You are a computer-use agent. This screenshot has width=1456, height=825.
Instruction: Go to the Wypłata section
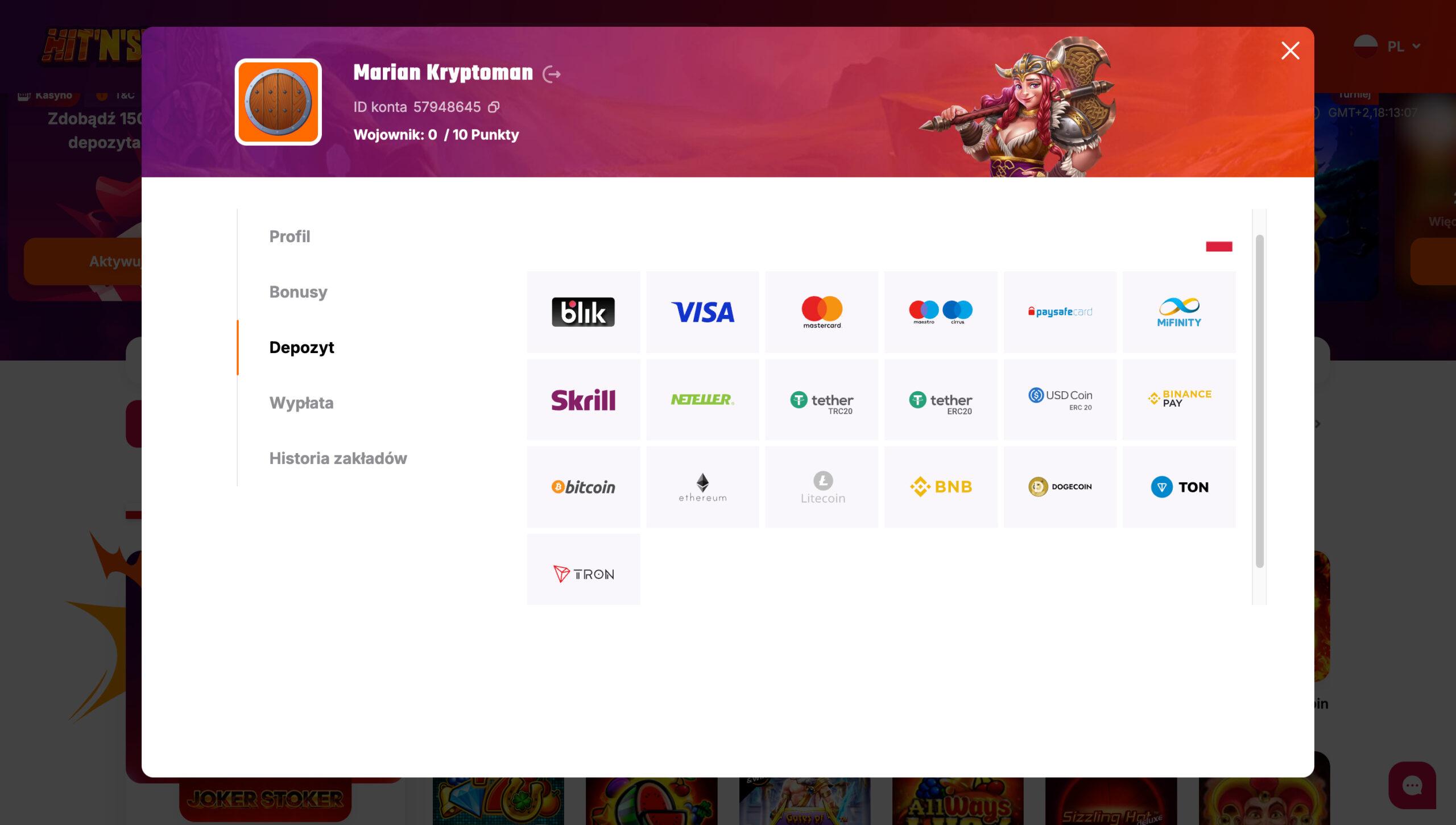click(301, 403)
